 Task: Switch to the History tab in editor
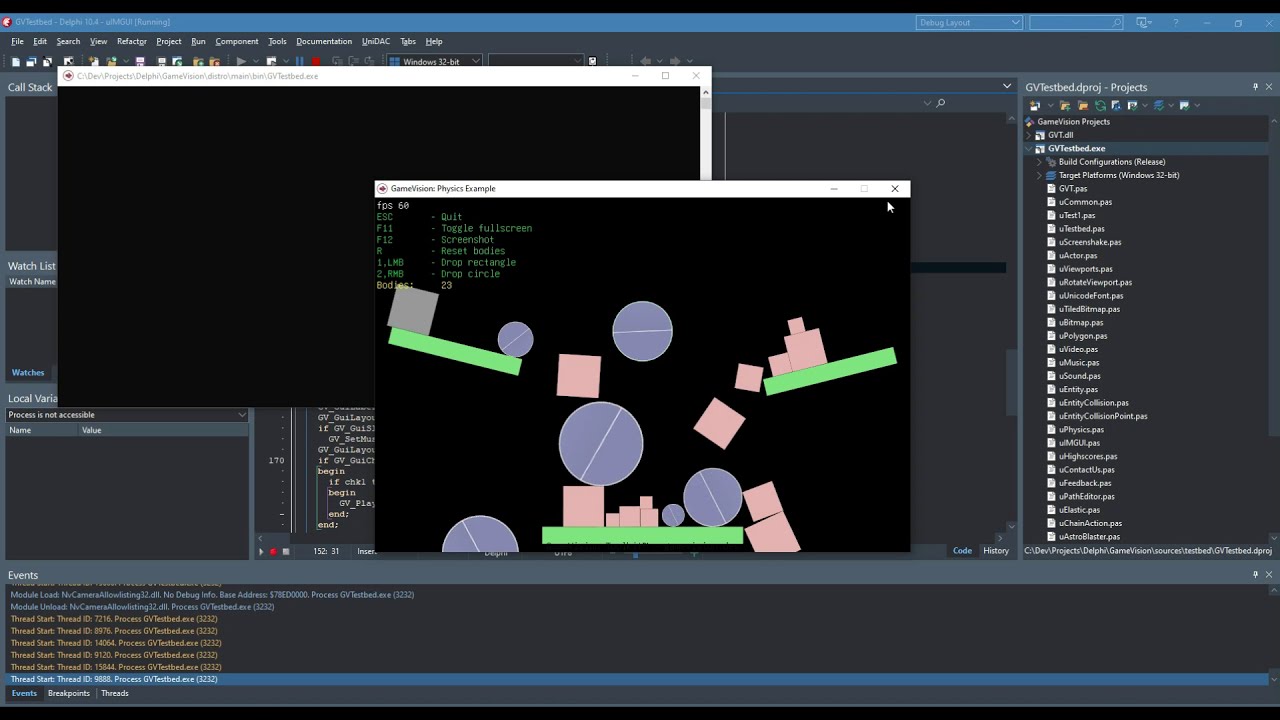[x=996, y=550]
